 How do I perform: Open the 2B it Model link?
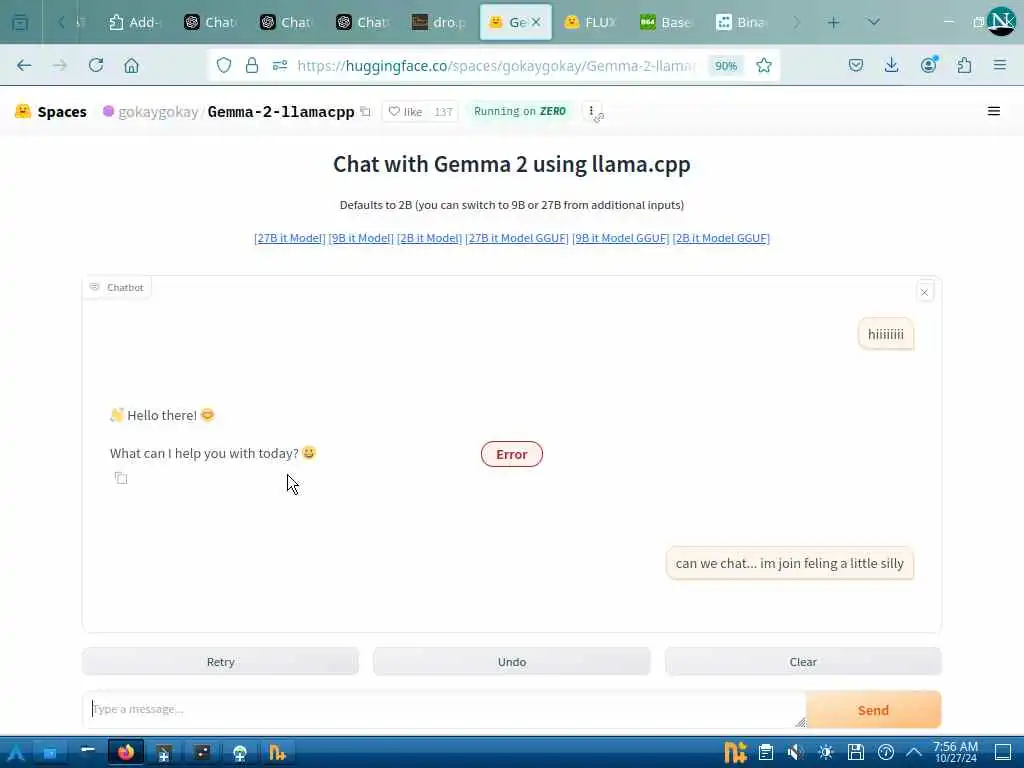[x=429, y=238]
